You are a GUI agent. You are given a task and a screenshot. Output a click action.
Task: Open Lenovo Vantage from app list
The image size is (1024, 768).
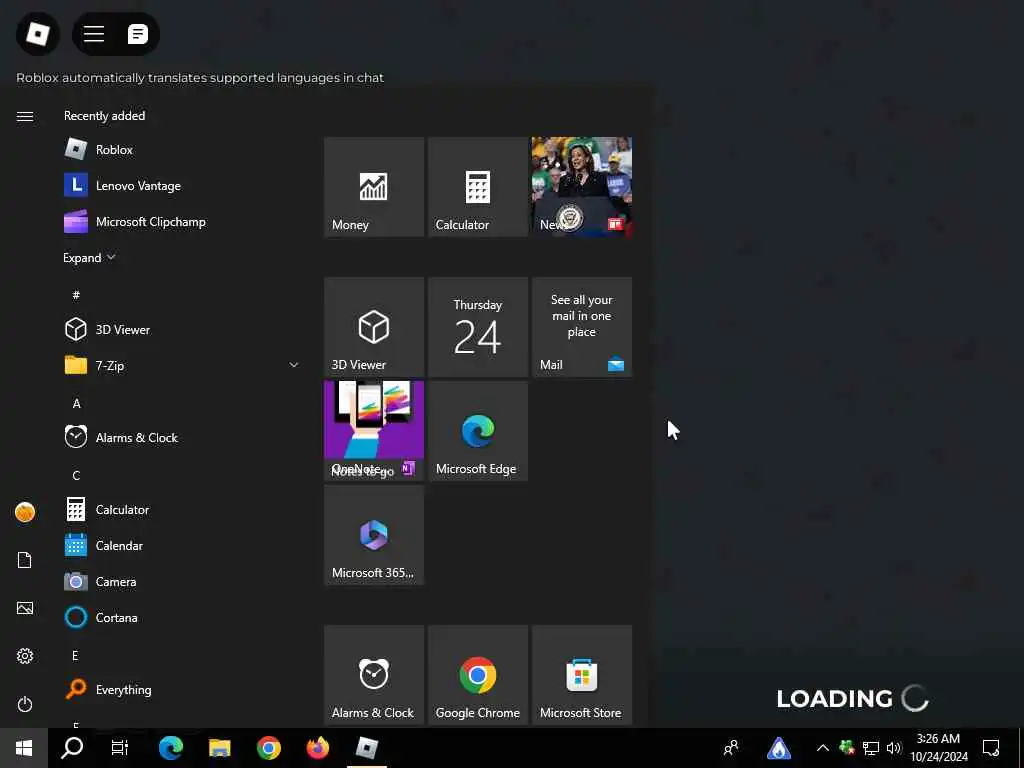182,185
